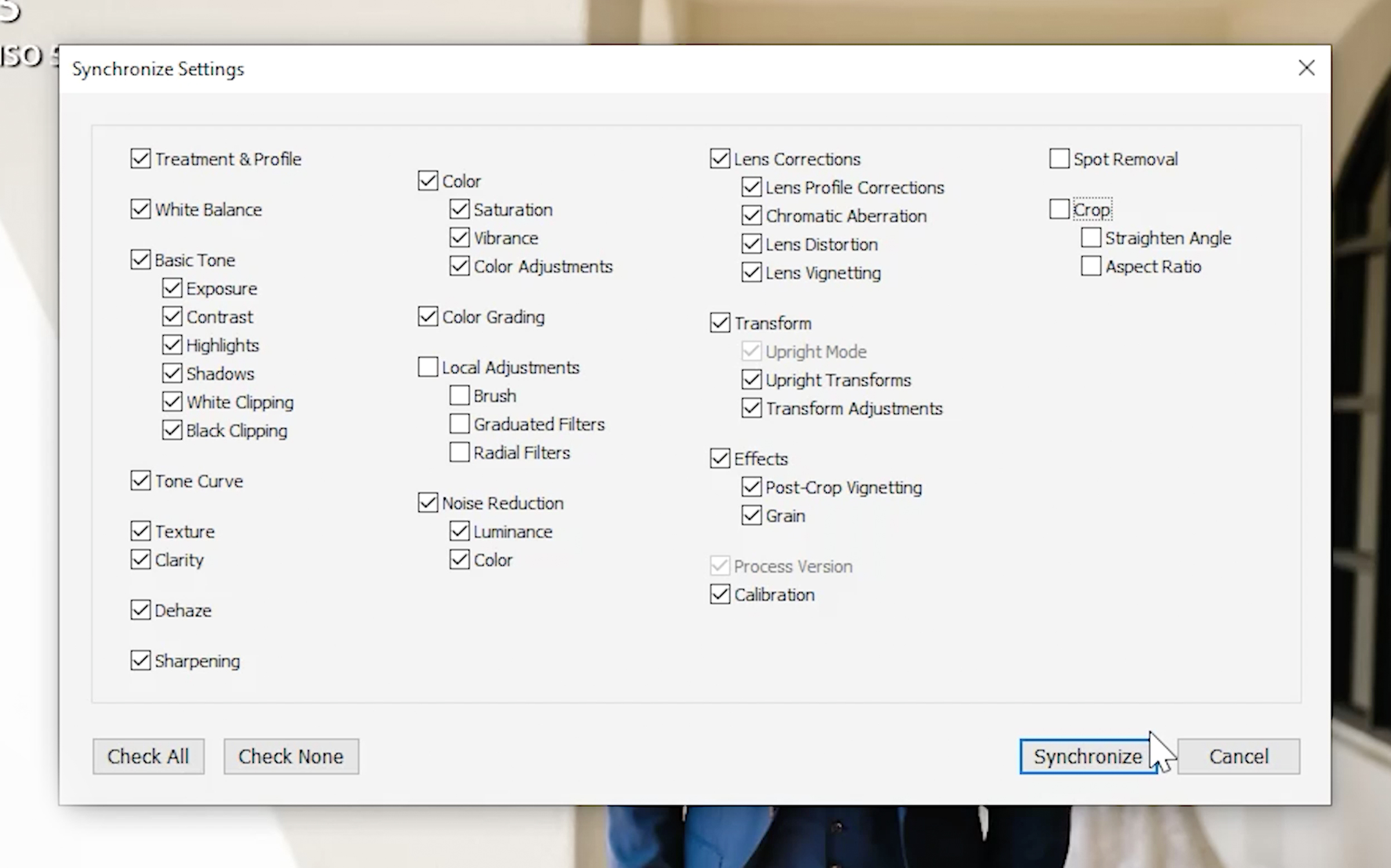Uncheck the Grain effect checkbox

pos(751,515)
